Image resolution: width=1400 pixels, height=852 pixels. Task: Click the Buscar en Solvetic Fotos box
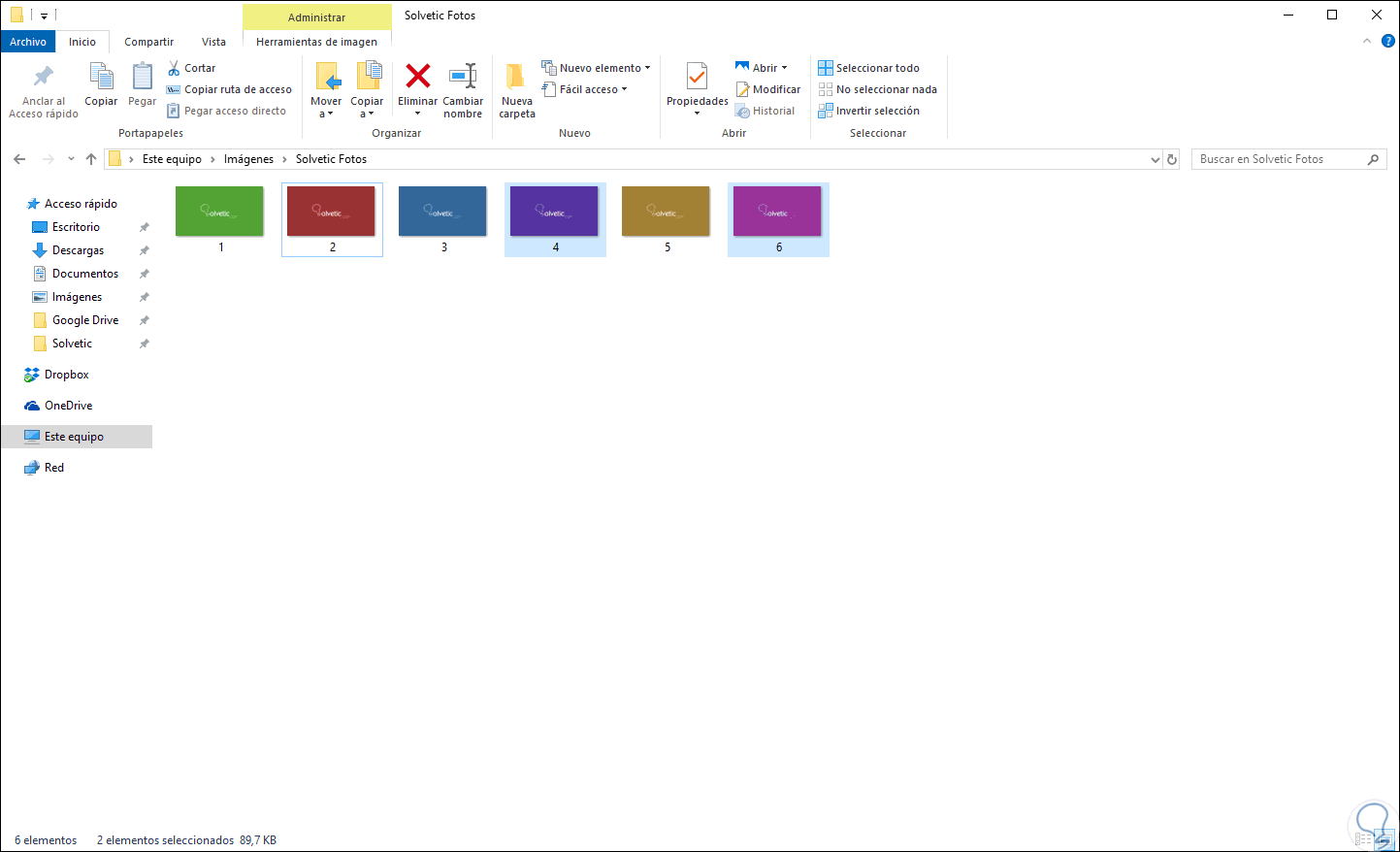point(1288,159)
